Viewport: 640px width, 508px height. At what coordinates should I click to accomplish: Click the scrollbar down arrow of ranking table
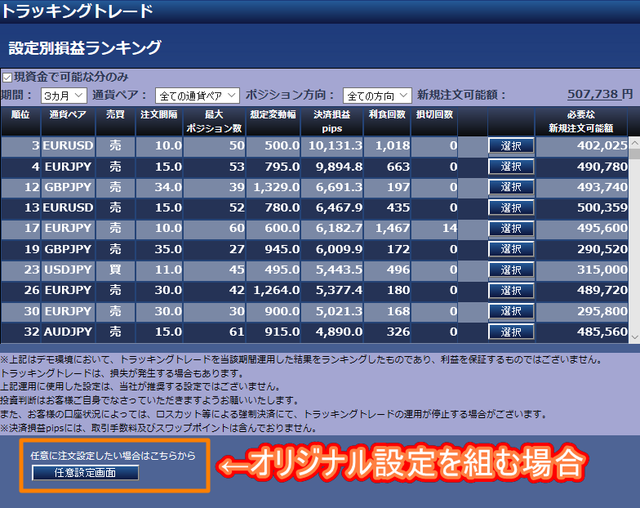point(635,337)
